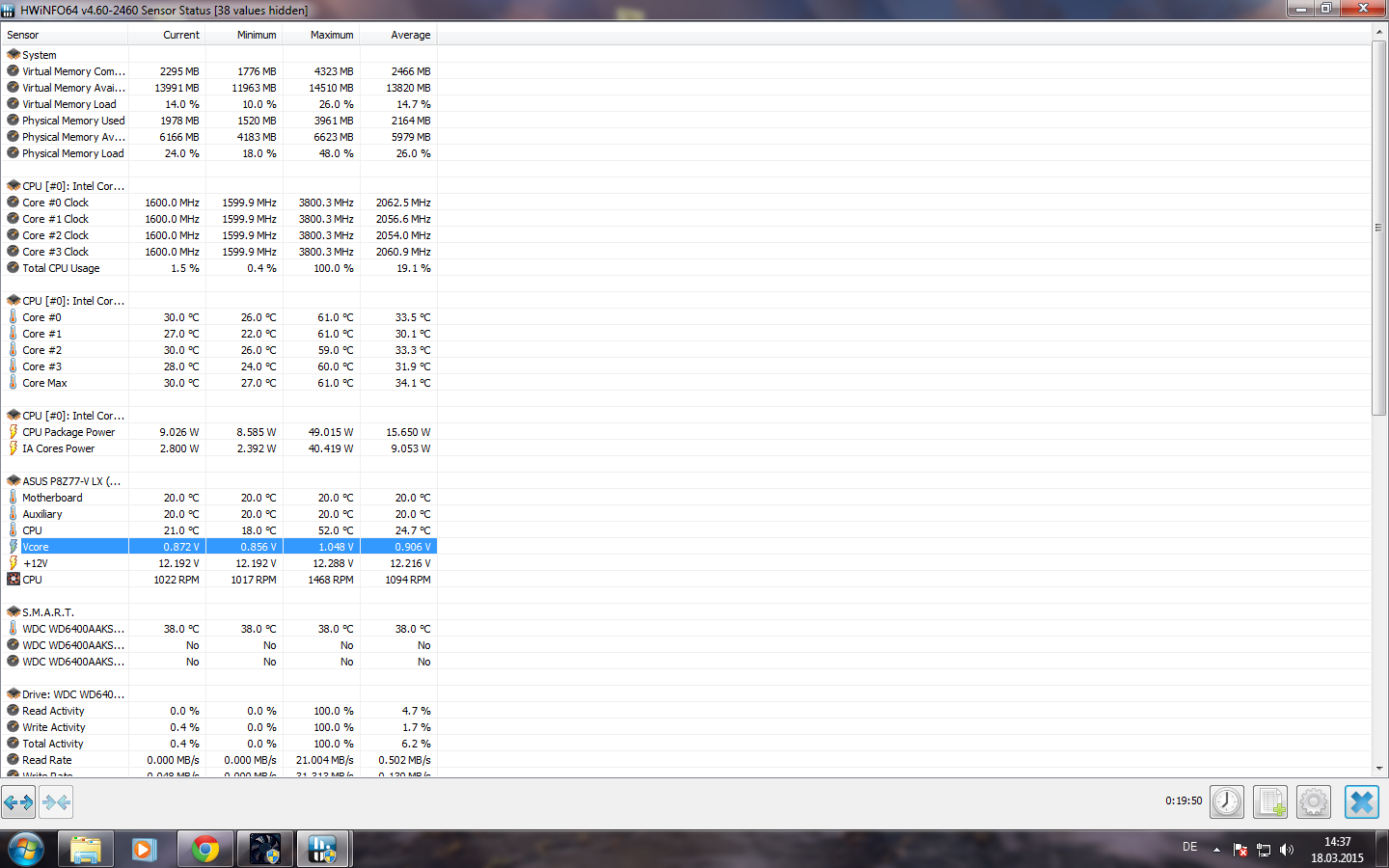Open Windows Start menu orb
Image resolution: width=1389 pixels, height=868 pixels.
coord(26,850)
